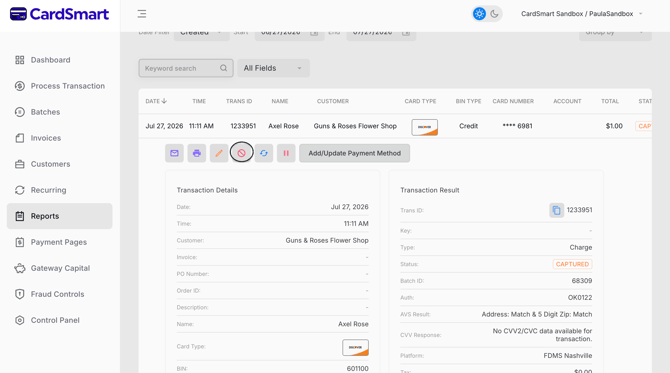
Task: Click the Discover card logo in row
Action: click(424, 127)
